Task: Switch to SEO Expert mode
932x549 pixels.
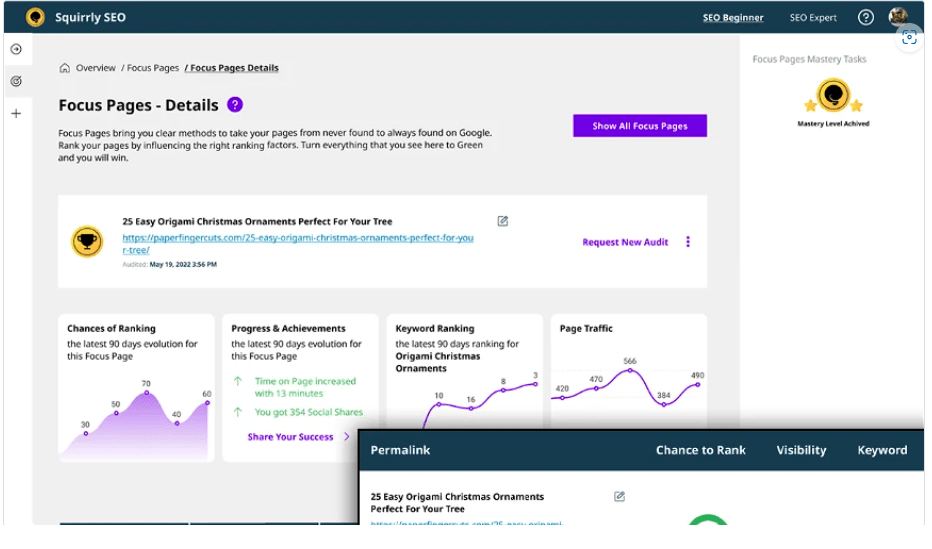Action: tap(813, 18)
